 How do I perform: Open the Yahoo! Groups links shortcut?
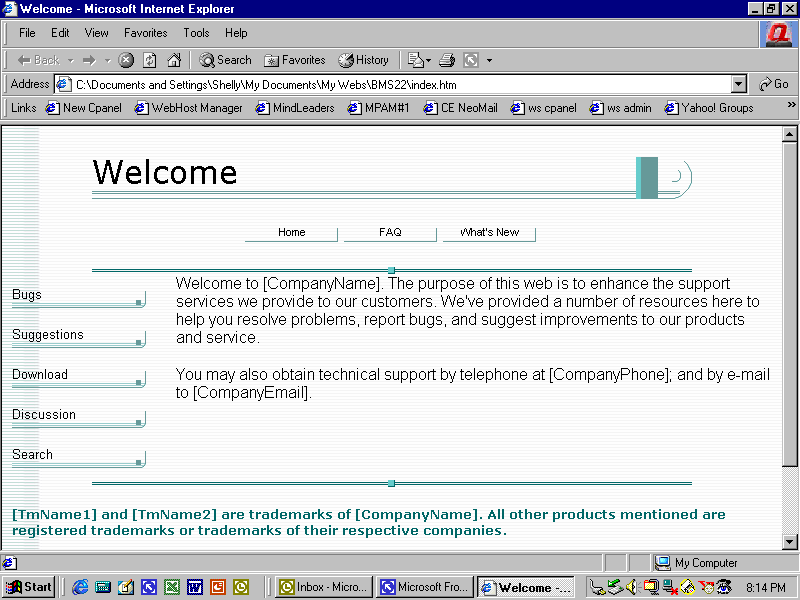709,108
